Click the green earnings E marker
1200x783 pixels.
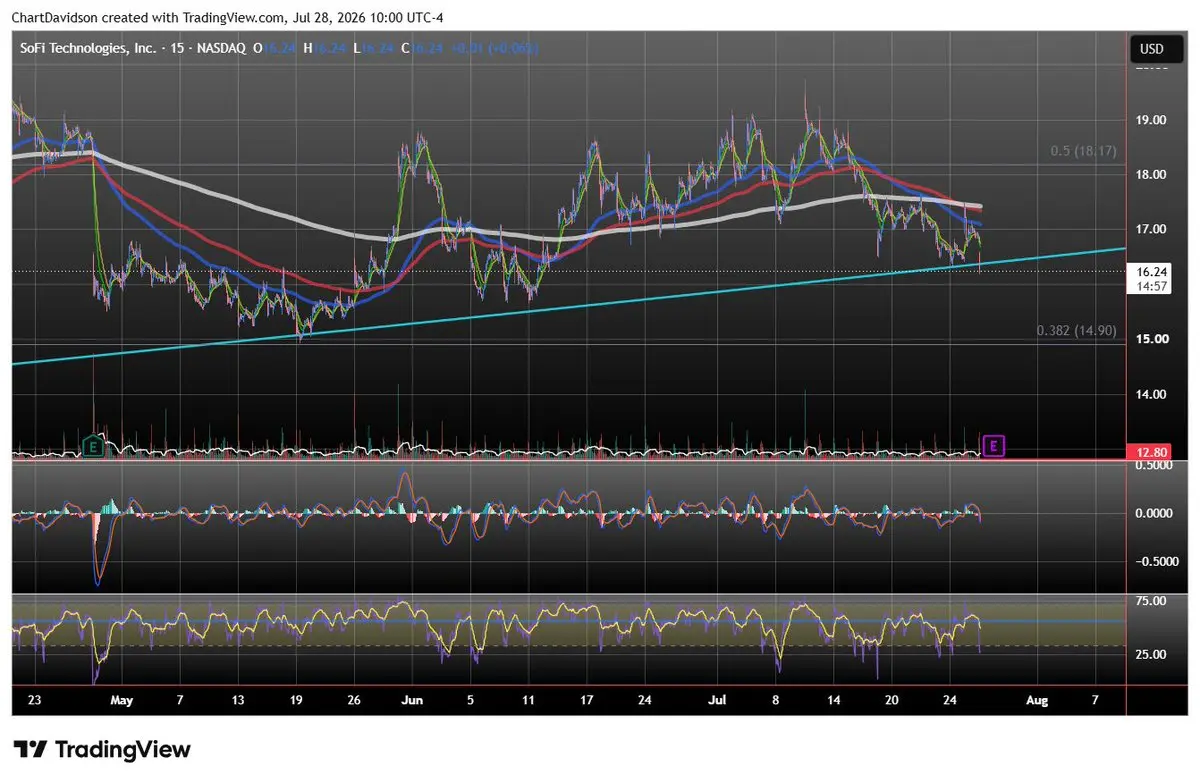point(94,445)
